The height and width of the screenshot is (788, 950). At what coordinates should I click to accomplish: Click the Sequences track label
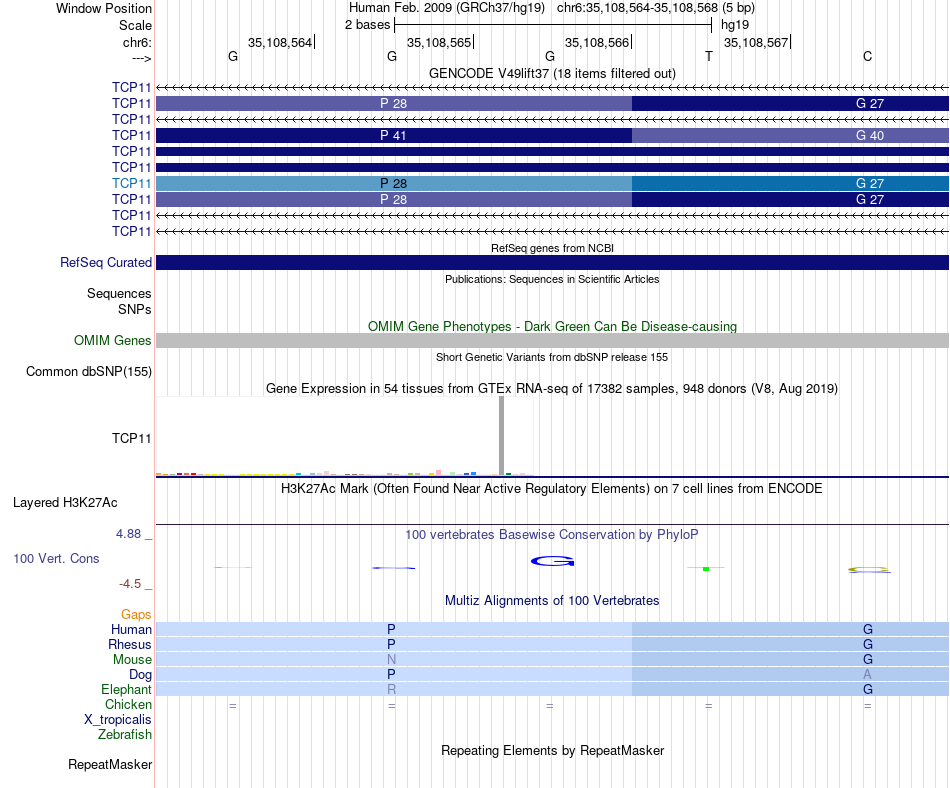click(119, 293)
